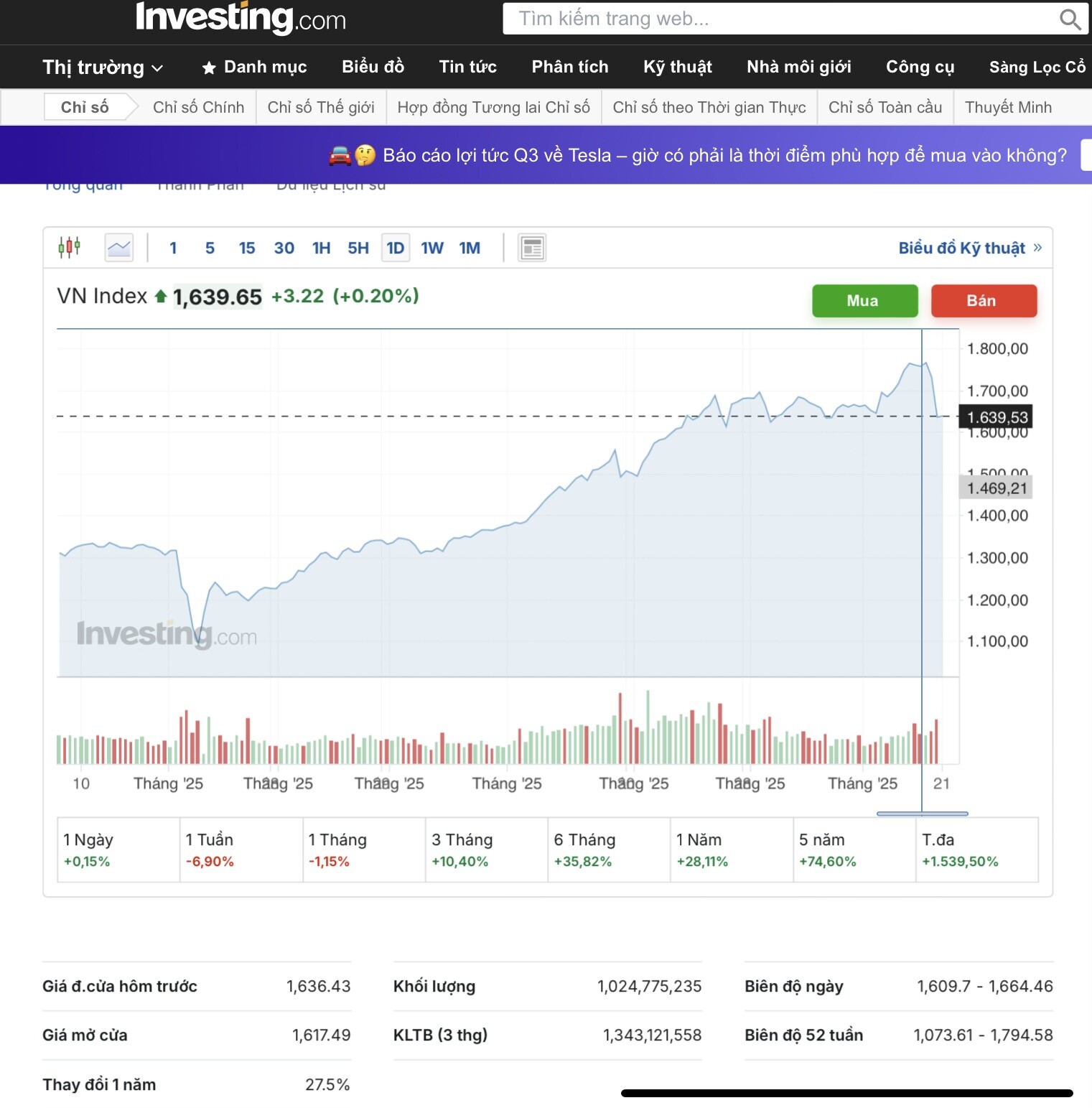Click the search magnifier icon
Screen dimensions: 1092x1108
tap(1069, 19)
